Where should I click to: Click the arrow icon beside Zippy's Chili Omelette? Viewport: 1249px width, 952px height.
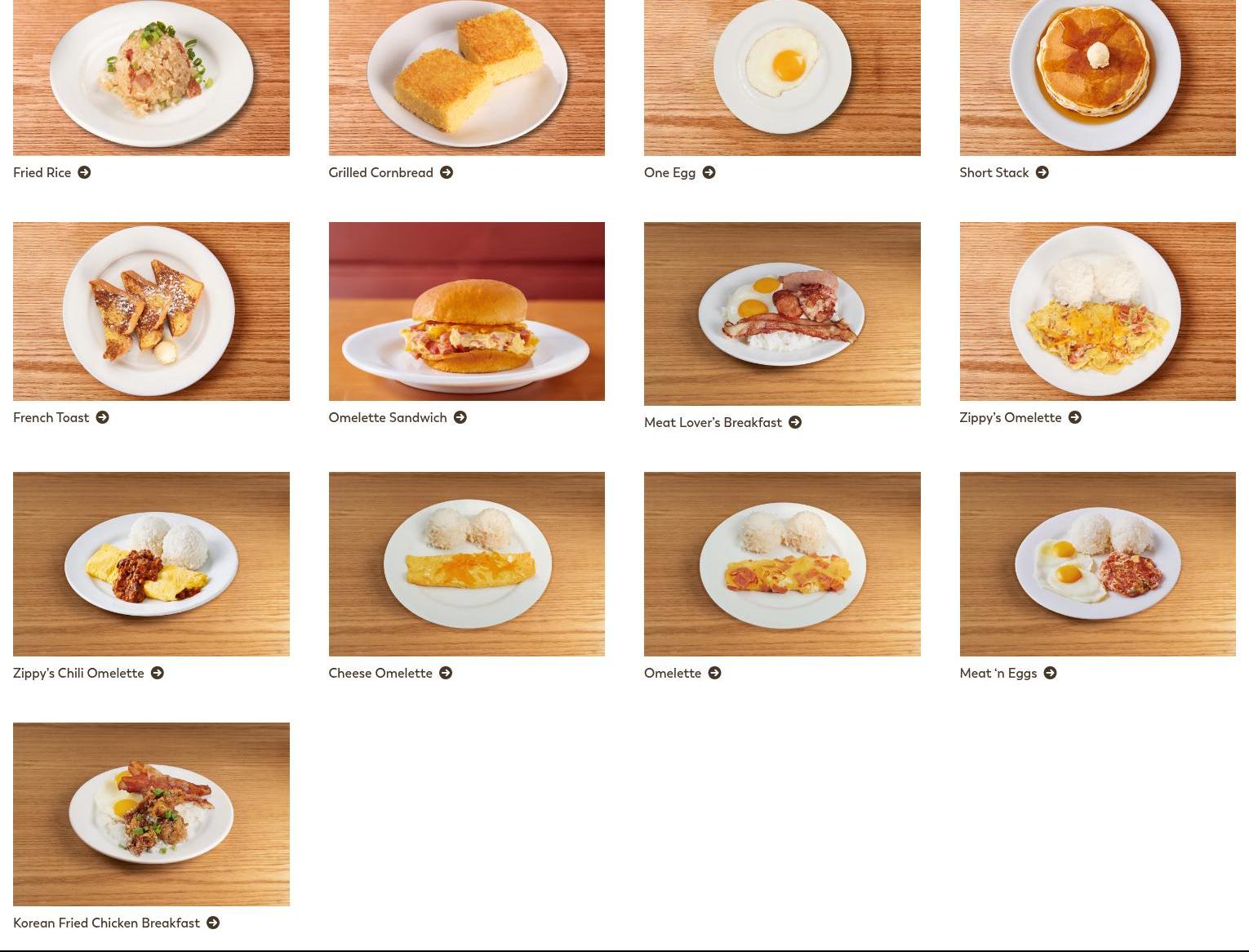[x=158, y=673]
